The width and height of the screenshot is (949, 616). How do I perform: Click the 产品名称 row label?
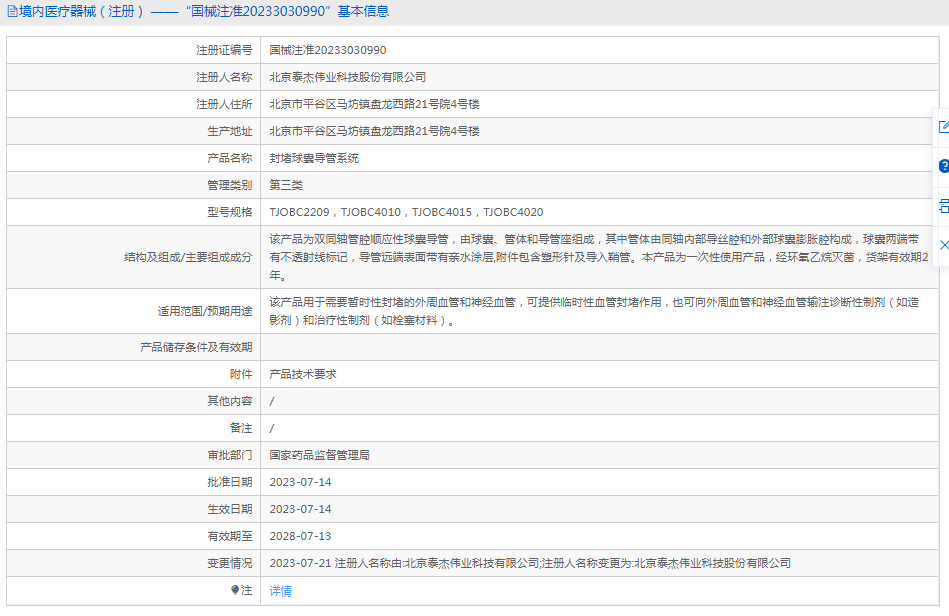pos(230,159)
